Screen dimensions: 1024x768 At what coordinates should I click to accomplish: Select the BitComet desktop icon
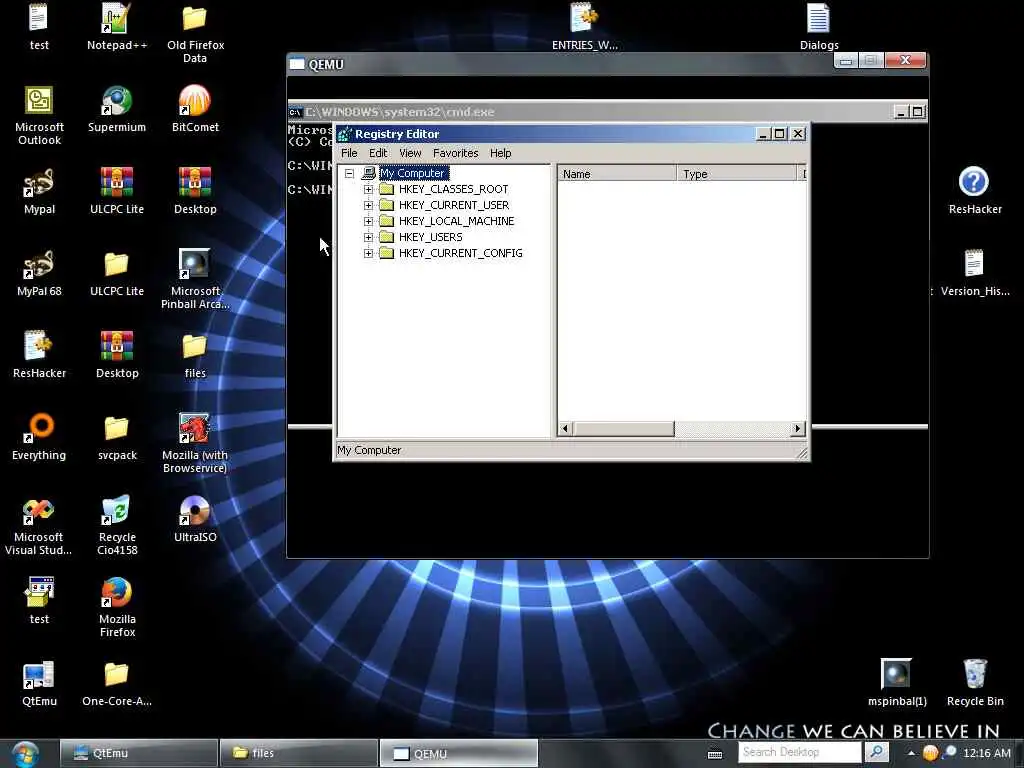(195, 108)
